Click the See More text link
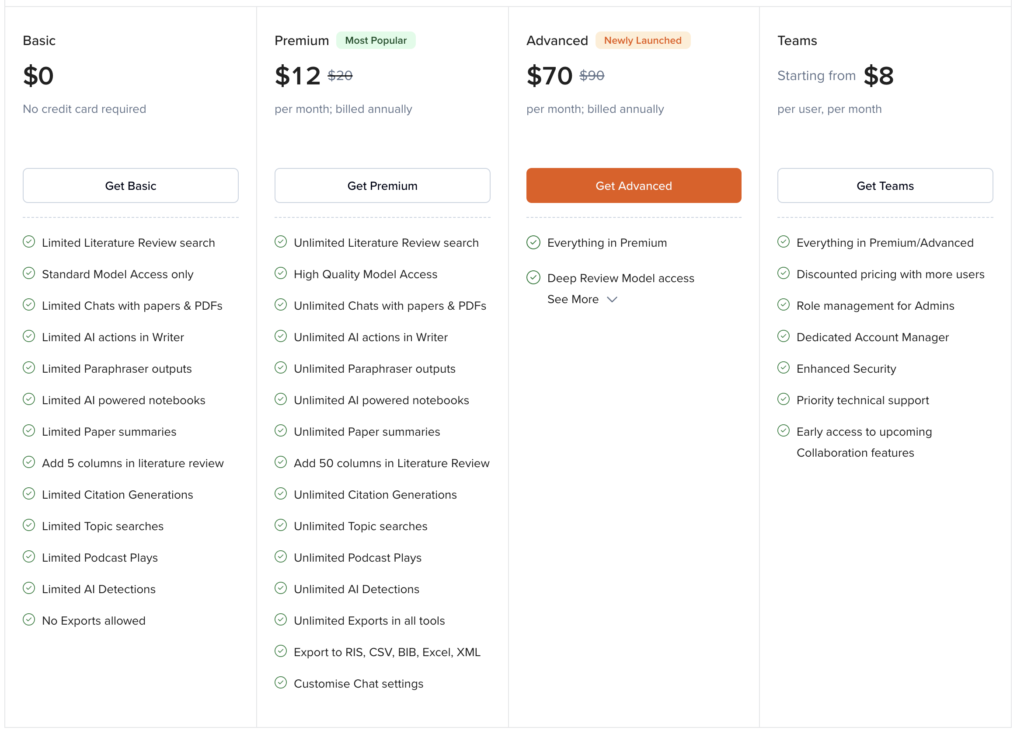 (573, 300)
